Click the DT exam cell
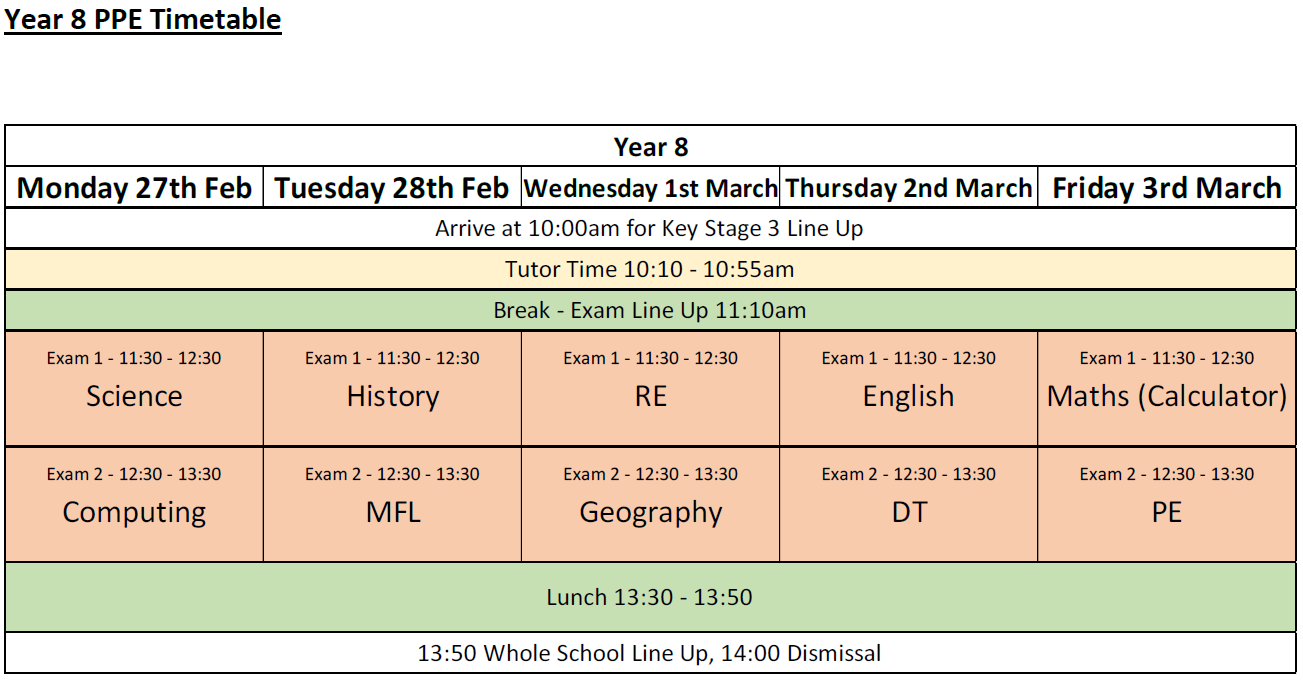1303x687 pixels. coord(908,504)
